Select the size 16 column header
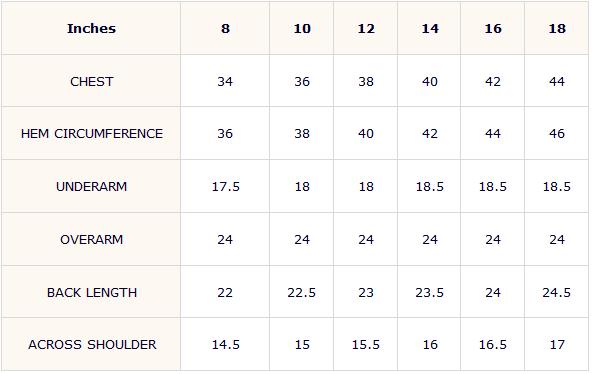592x374 pixels. pos(493,28)
